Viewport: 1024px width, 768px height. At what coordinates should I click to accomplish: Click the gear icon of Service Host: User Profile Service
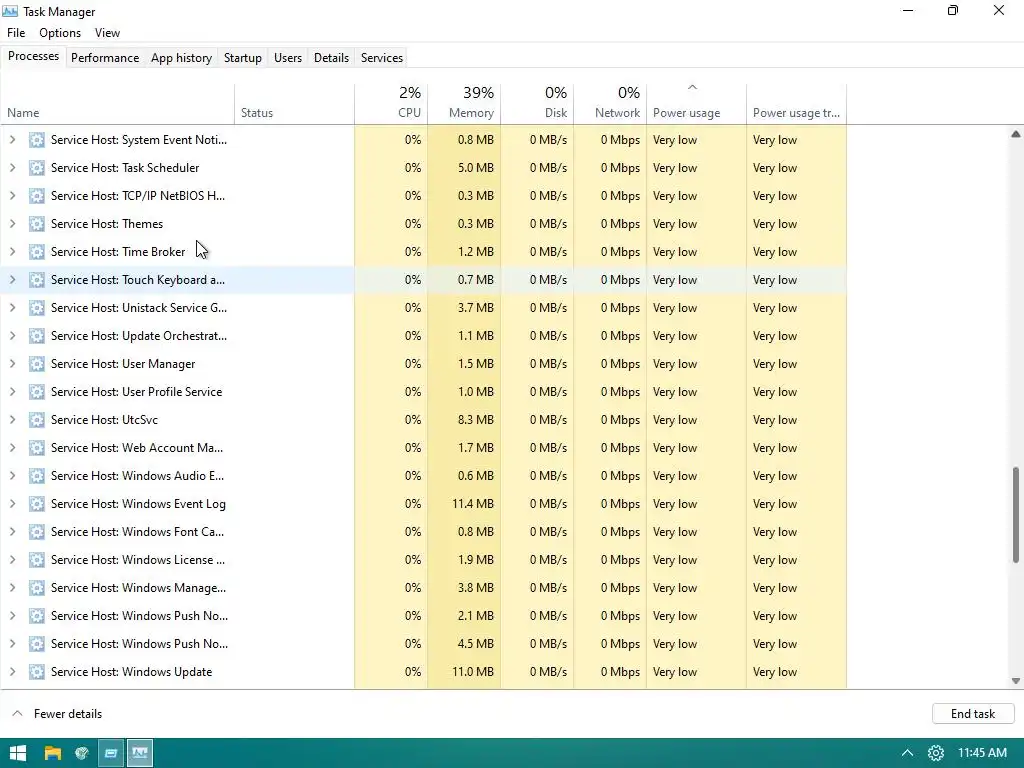pyautogui.click(x=37, y=392)
